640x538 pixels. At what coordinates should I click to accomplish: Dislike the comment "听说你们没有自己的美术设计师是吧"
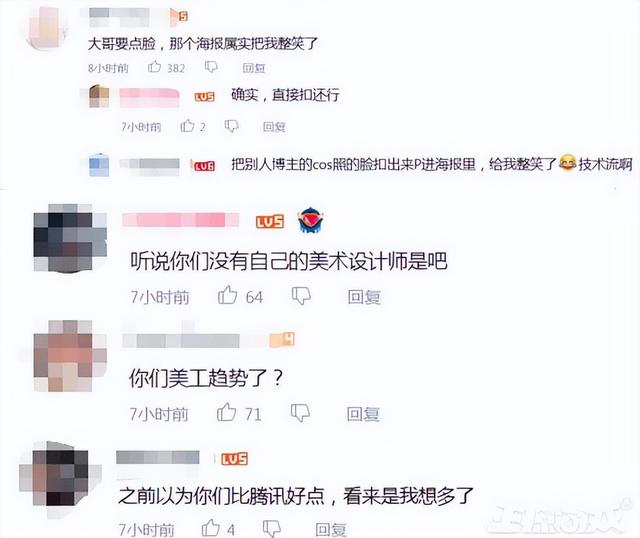(302, 296)
